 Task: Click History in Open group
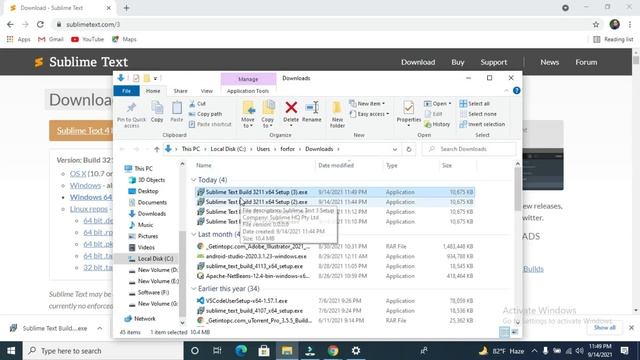tap(437, 124)
